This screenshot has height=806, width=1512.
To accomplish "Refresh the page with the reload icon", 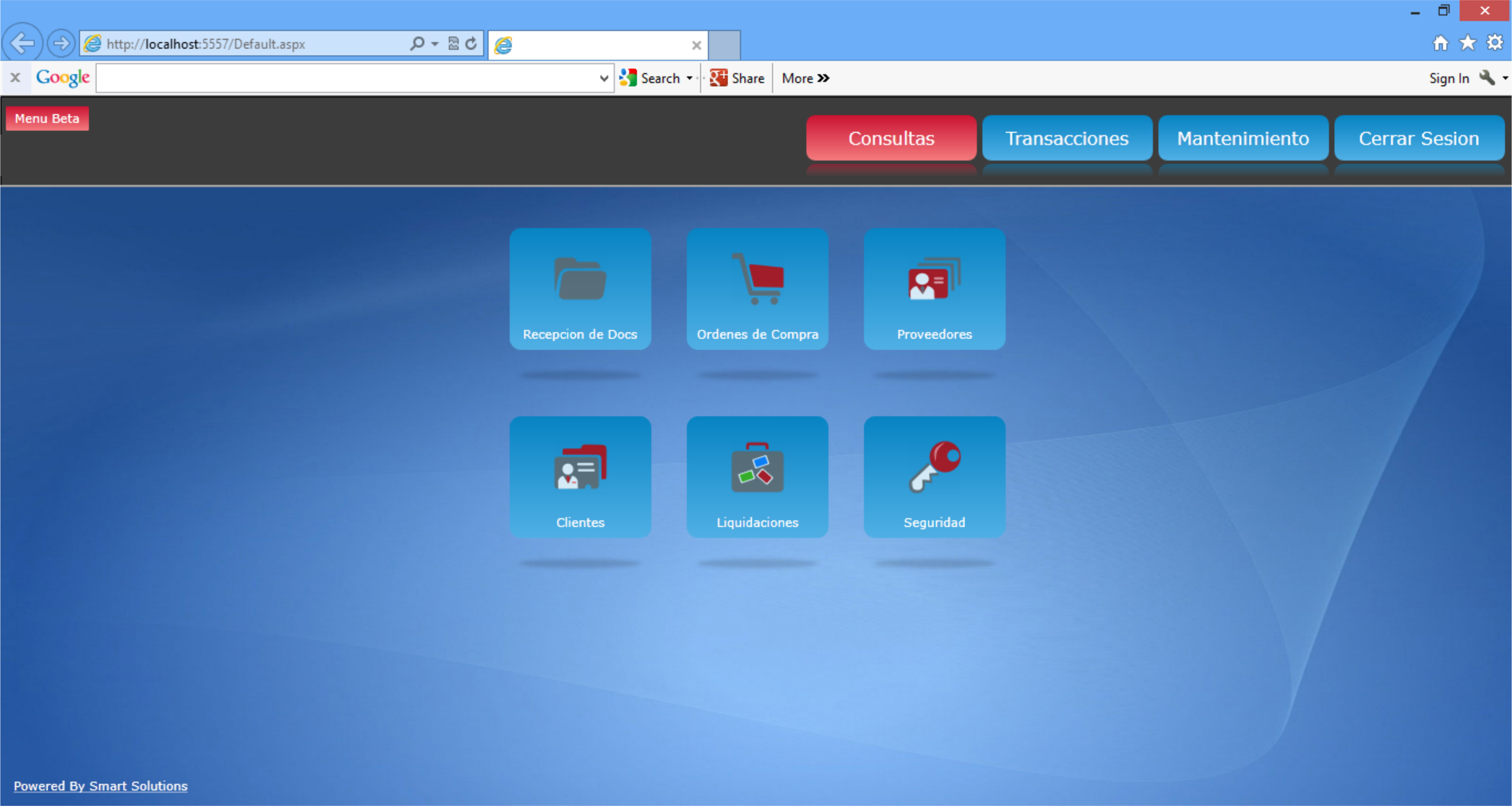I will [x=471, y=44].
